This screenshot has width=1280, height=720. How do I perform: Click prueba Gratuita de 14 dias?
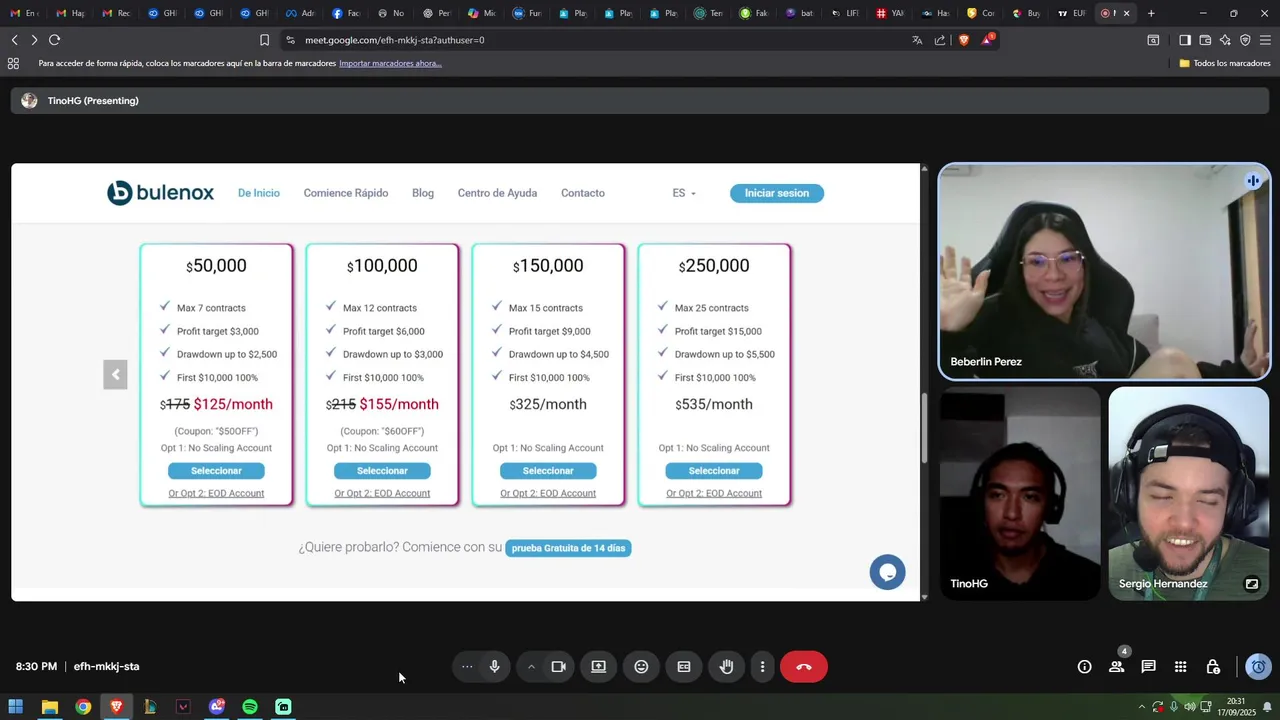(x=568, y=548)
